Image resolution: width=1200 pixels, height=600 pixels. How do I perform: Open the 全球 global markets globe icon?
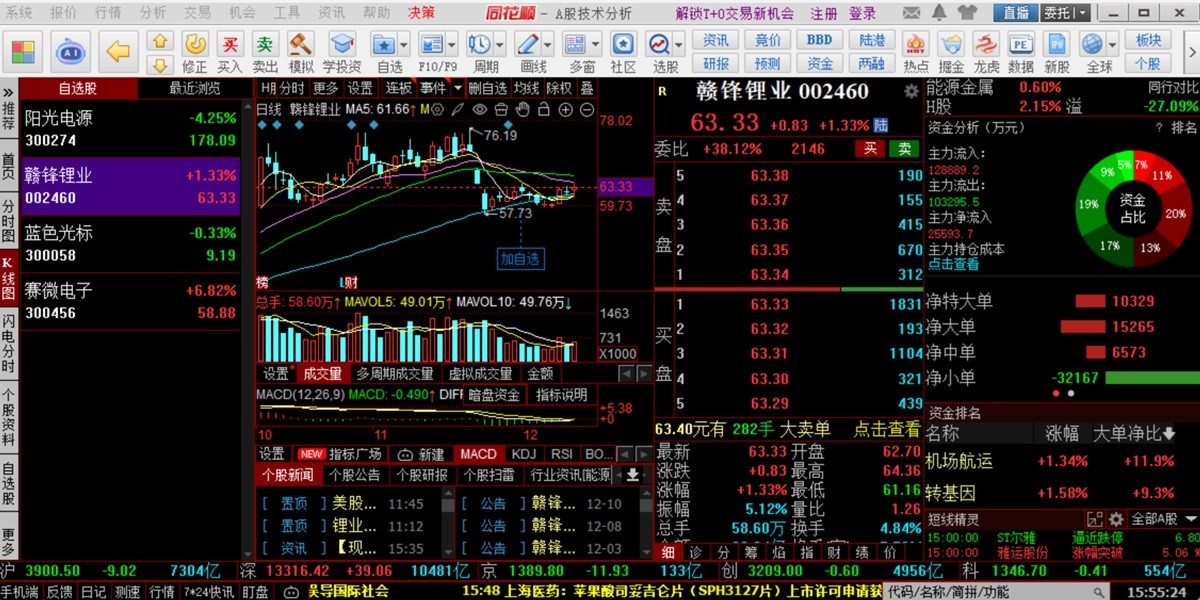pos(1092,45)
